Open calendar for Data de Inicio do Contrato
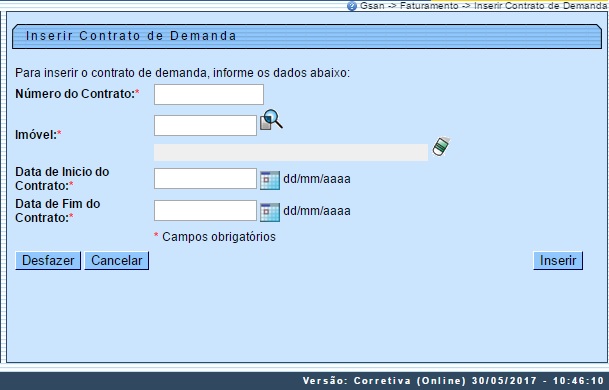The height and width of the screenshot is (390, 609). point(270,180)
